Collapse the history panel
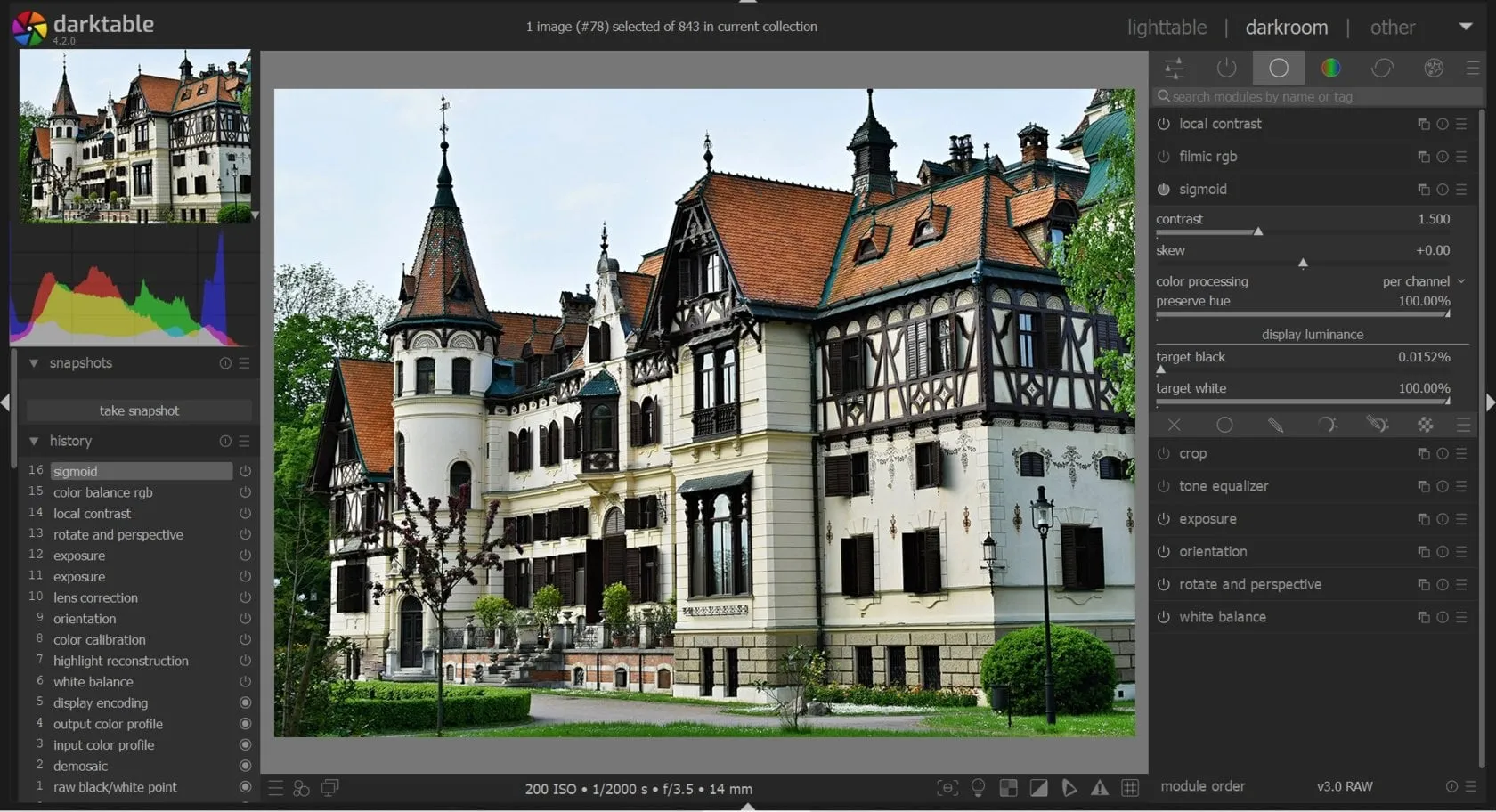Image resolution: width=1496 pixels, height=812 pixels. [x=34, y=441]
